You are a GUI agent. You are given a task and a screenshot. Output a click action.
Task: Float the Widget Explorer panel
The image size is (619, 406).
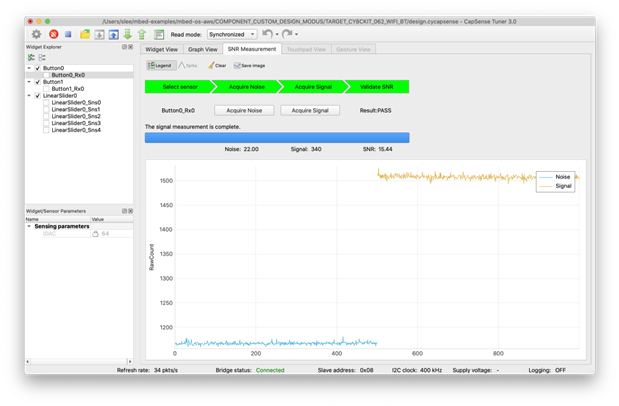coord(124,47)
